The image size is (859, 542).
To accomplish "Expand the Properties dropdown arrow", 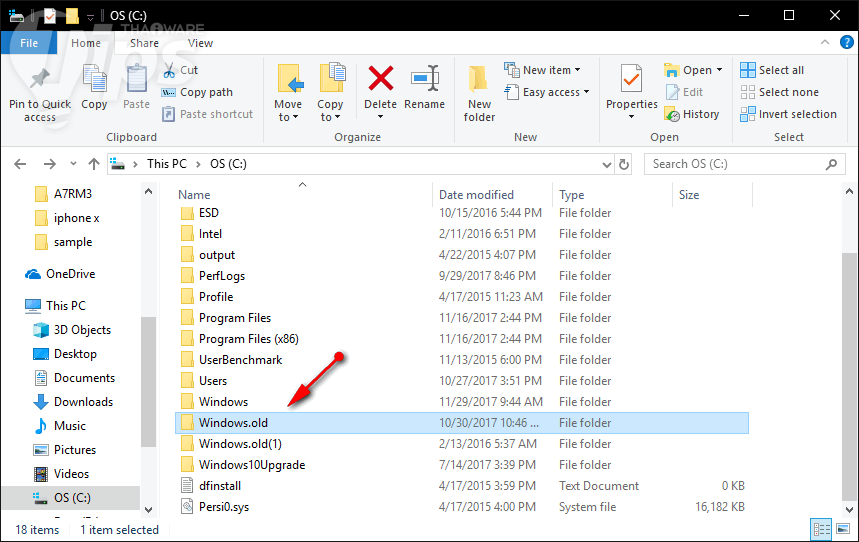I will pos(631,117).
